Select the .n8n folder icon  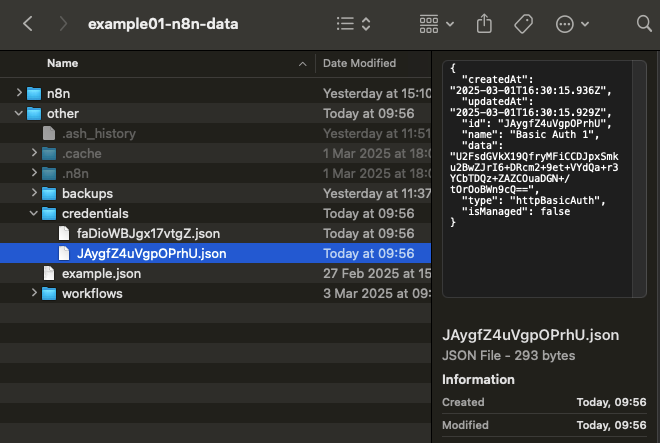[49, 173]
